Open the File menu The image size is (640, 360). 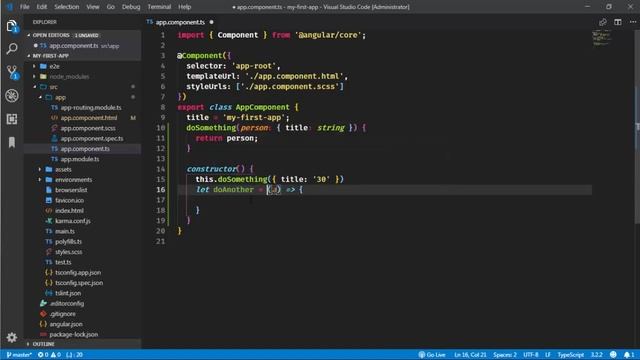24,7
